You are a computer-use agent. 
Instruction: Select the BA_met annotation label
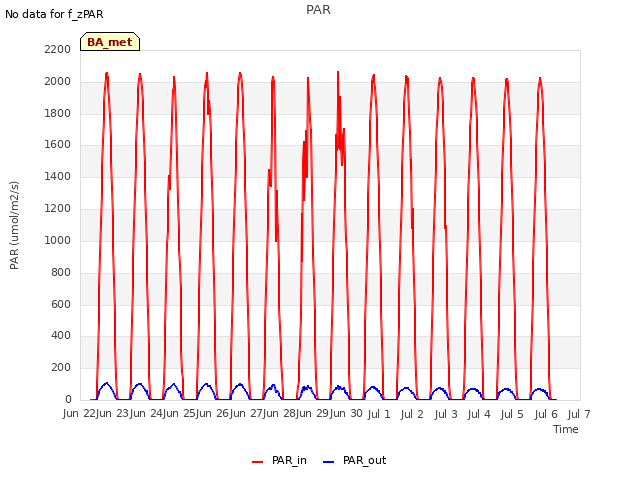[x=110, y=42]
